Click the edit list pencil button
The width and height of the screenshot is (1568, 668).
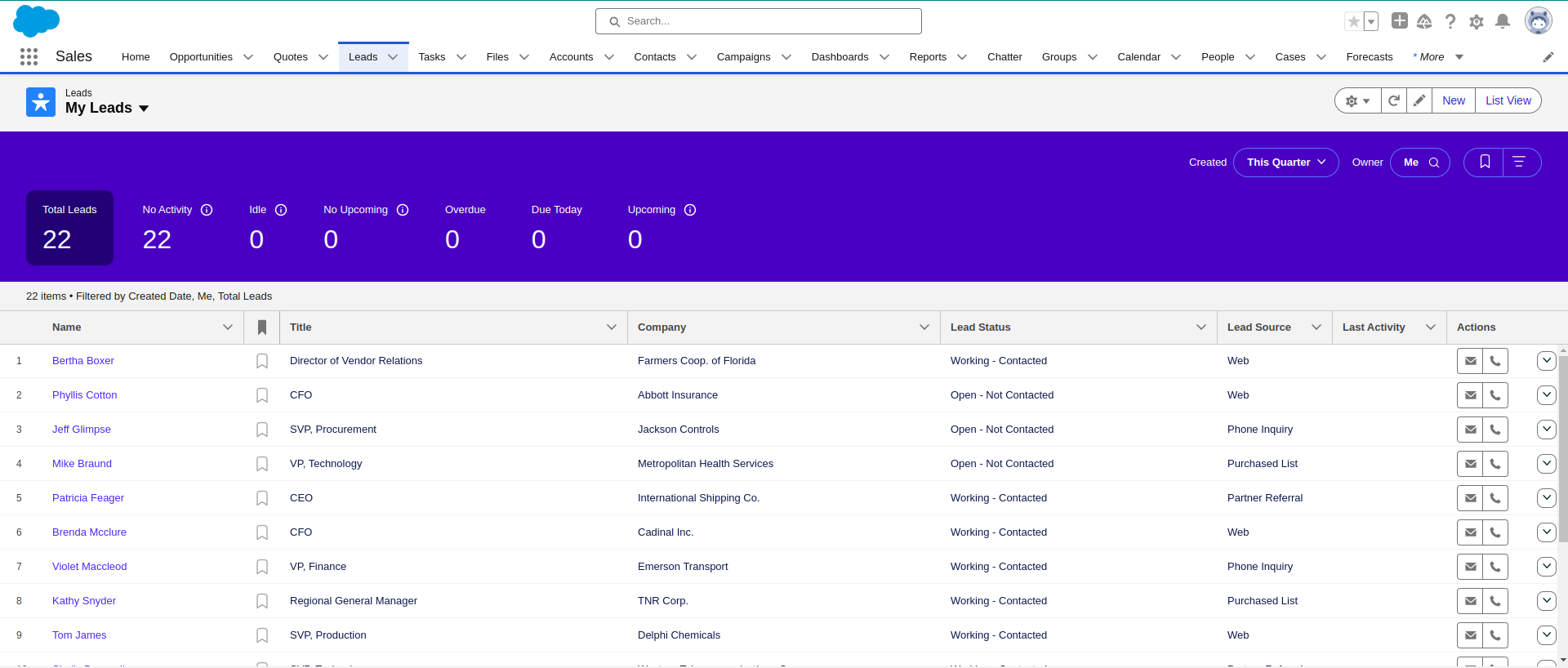pyautogui.click(x=1419, y=100)
